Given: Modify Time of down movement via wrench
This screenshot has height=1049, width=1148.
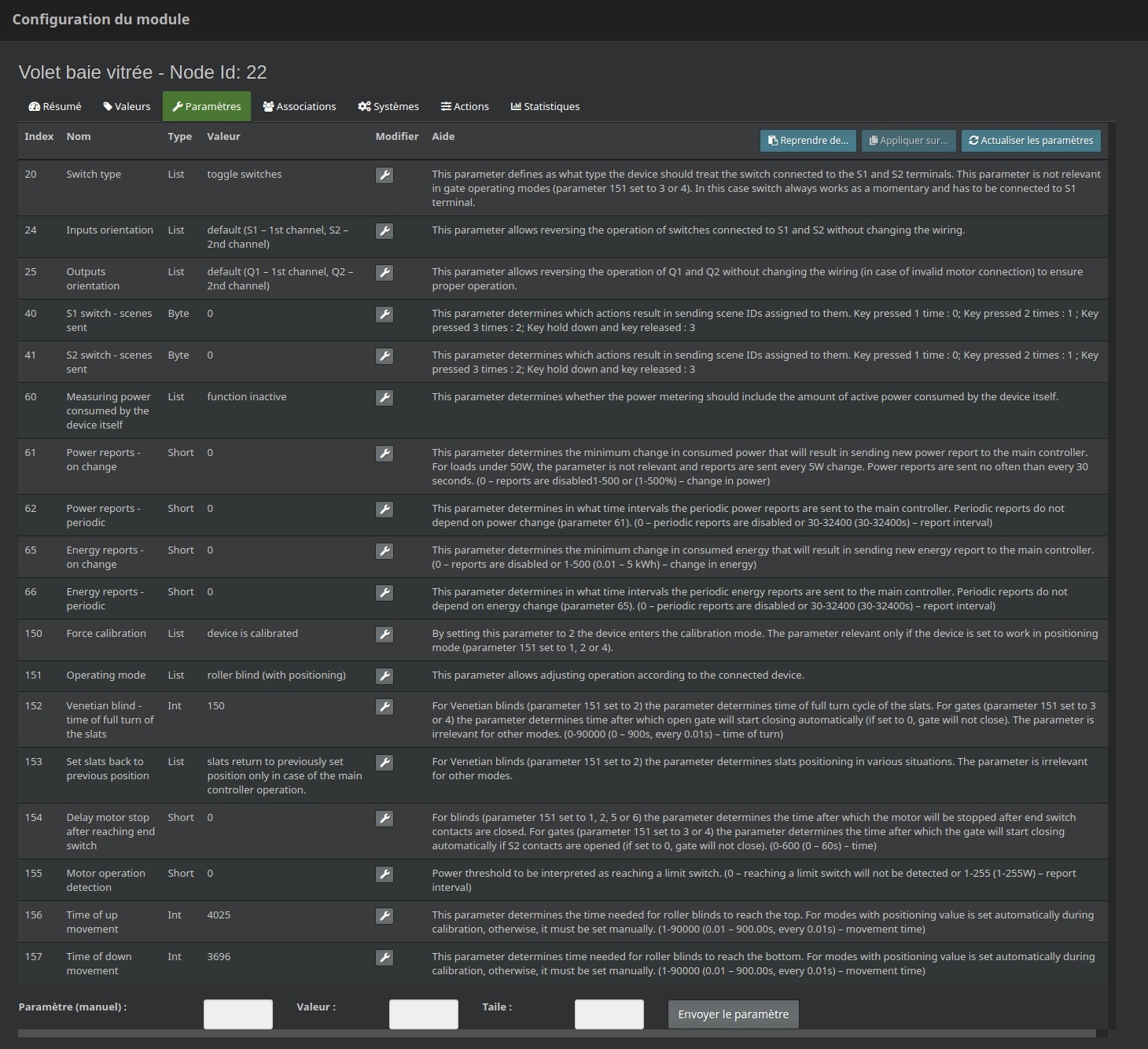Looking at the screenshot, I should 384,958.
